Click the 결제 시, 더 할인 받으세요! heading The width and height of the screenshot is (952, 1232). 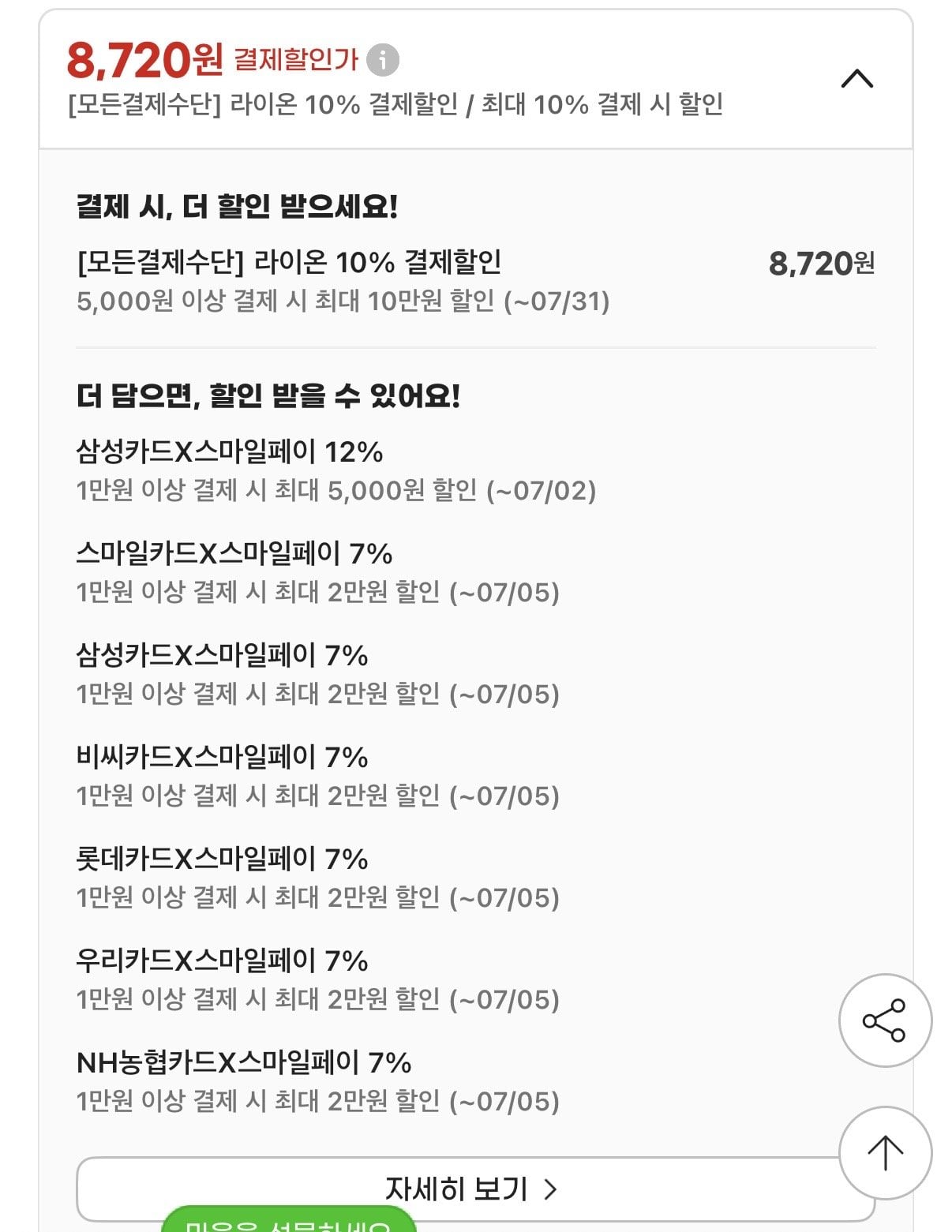click(237, 207)
